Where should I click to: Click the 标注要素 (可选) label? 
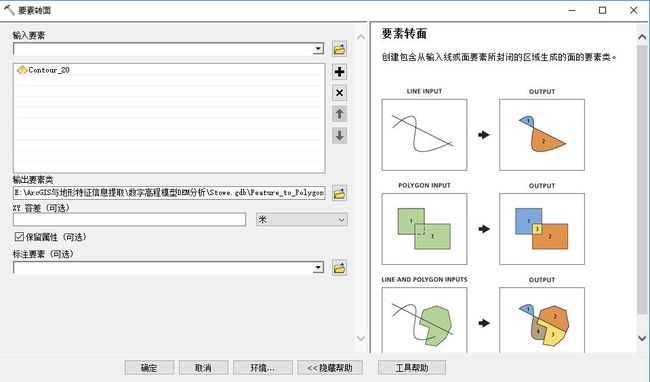pyautogui.click(x=43, y=254)
